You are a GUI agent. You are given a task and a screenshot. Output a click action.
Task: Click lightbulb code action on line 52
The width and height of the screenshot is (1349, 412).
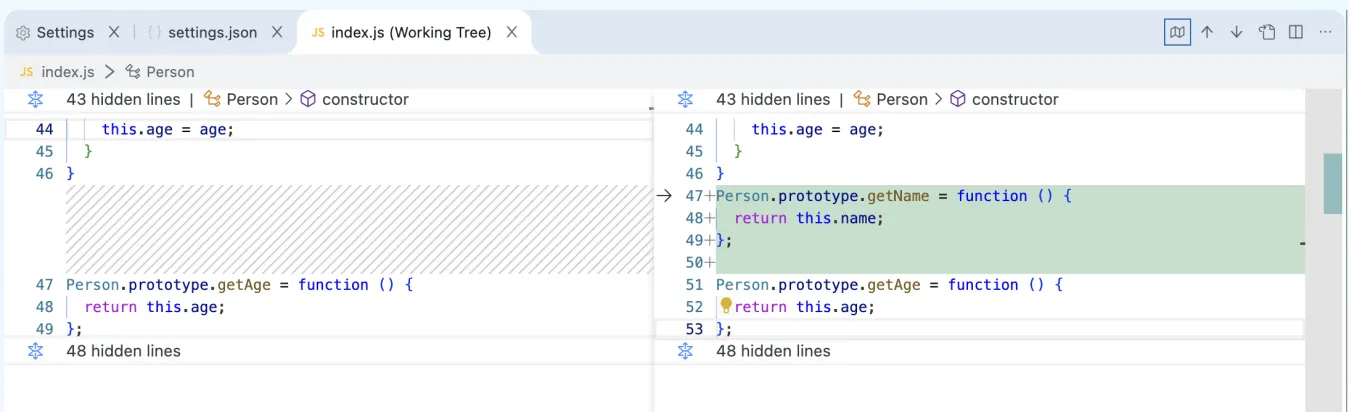click(726, 306)
